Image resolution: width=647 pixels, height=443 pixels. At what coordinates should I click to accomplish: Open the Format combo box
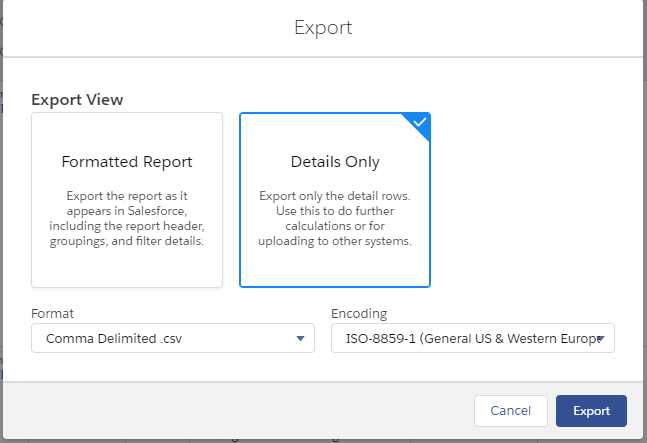point(173,339)
